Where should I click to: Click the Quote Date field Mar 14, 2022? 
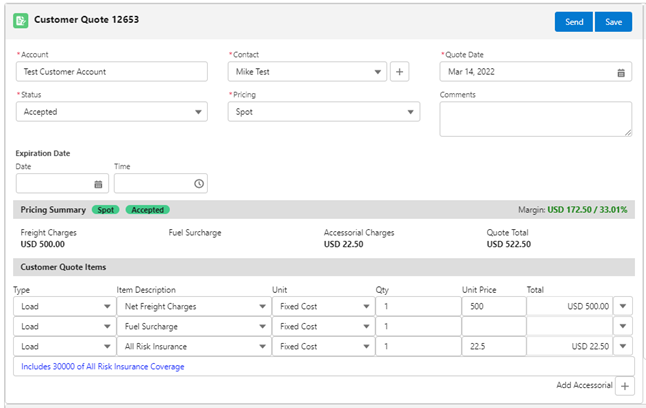(x=536, y=72)
